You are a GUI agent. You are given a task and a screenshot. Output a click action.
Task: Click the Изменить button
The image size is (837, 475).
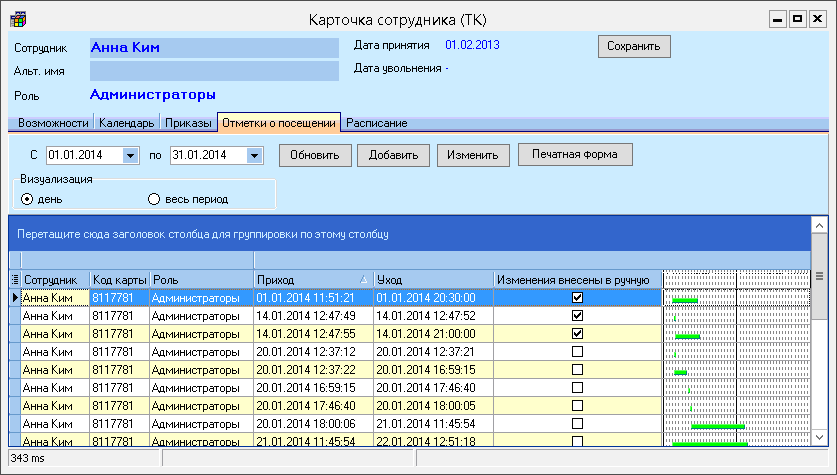click(473, 155)
